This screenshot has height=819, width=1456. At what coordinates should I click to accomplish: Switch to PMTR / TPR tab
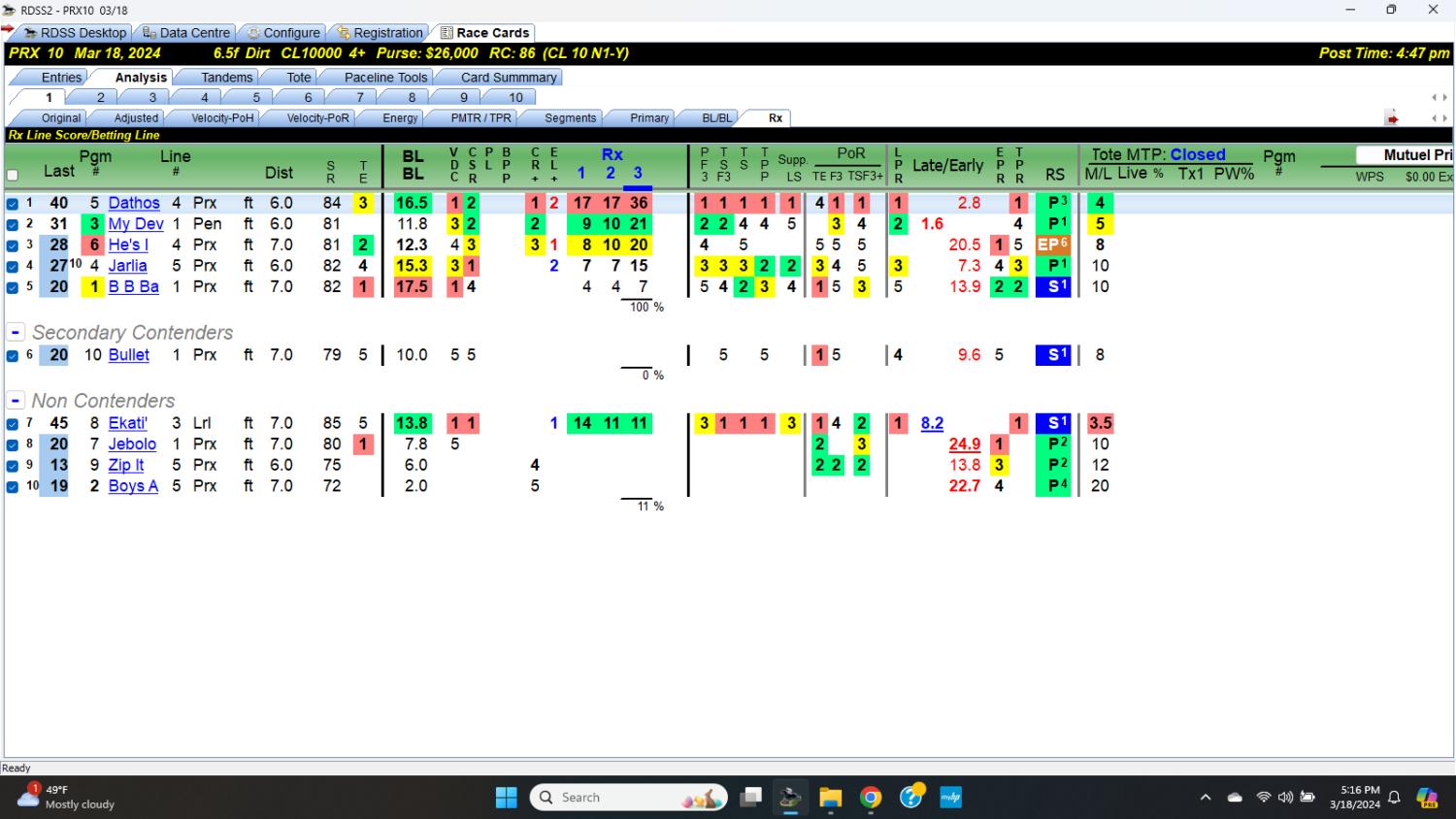tap(480, 118)
